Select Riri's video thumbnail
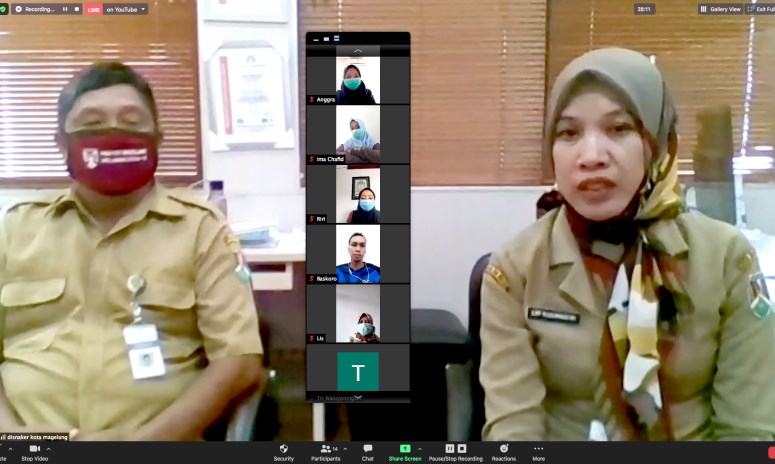 [358, 194]
